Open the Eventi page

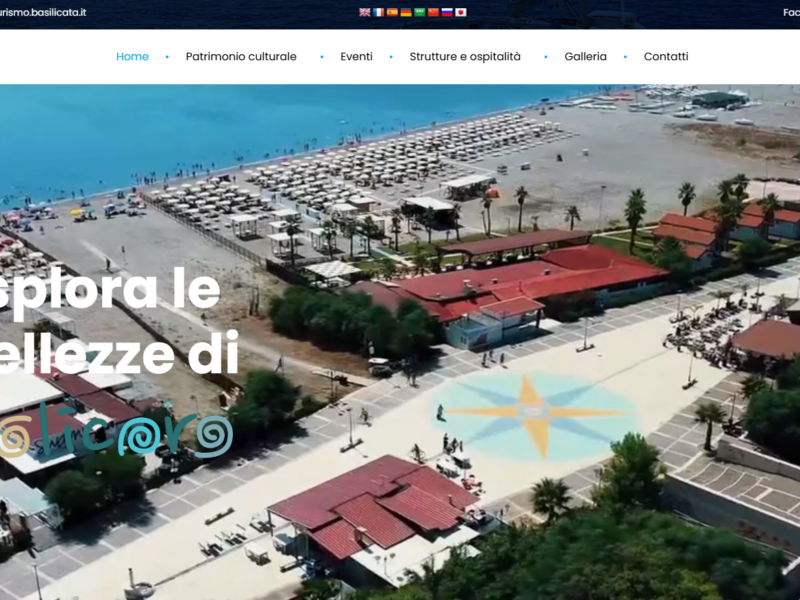pos(356,57)
